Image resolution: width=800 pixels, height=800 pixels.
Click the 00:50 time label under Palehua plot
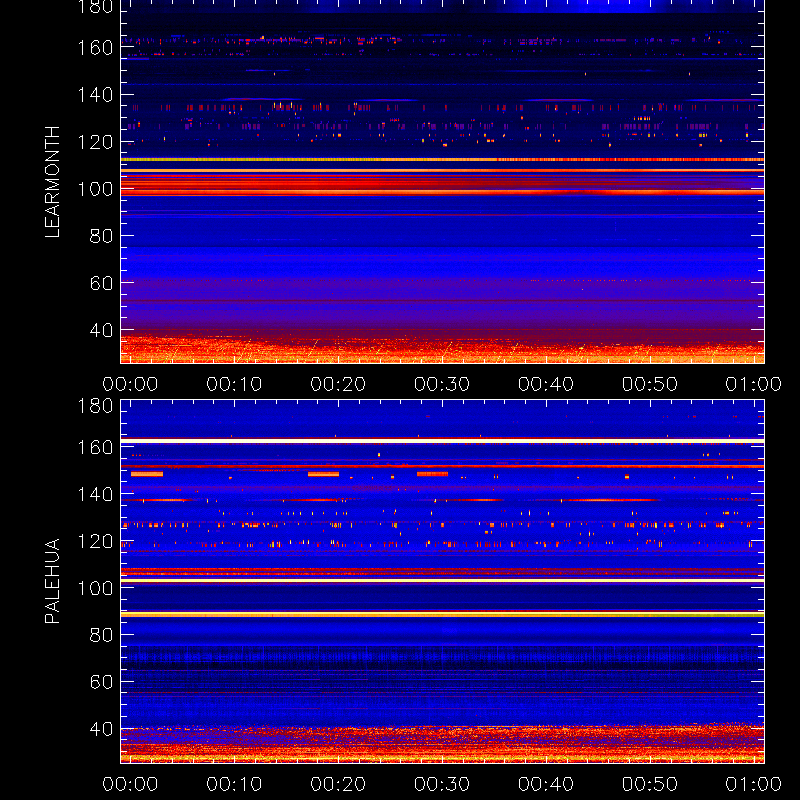pyautogui.click(x=649, y=784)
